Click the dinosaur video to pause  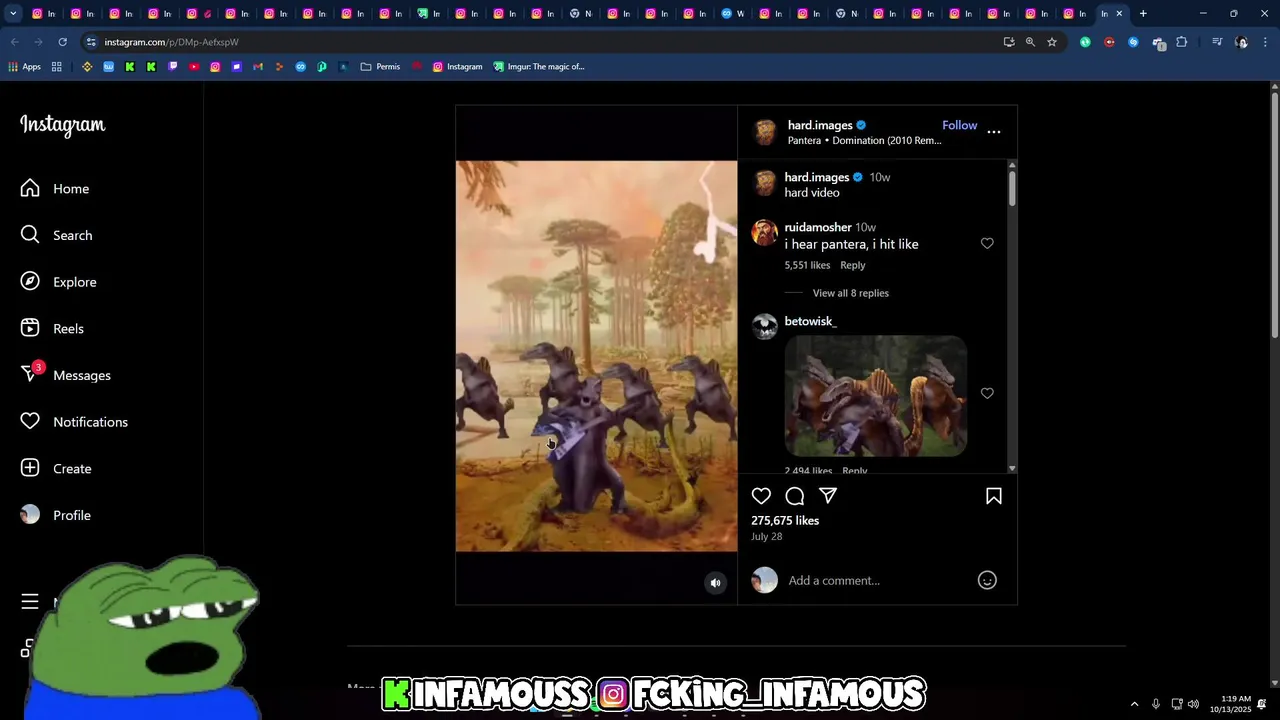point(596,356)
